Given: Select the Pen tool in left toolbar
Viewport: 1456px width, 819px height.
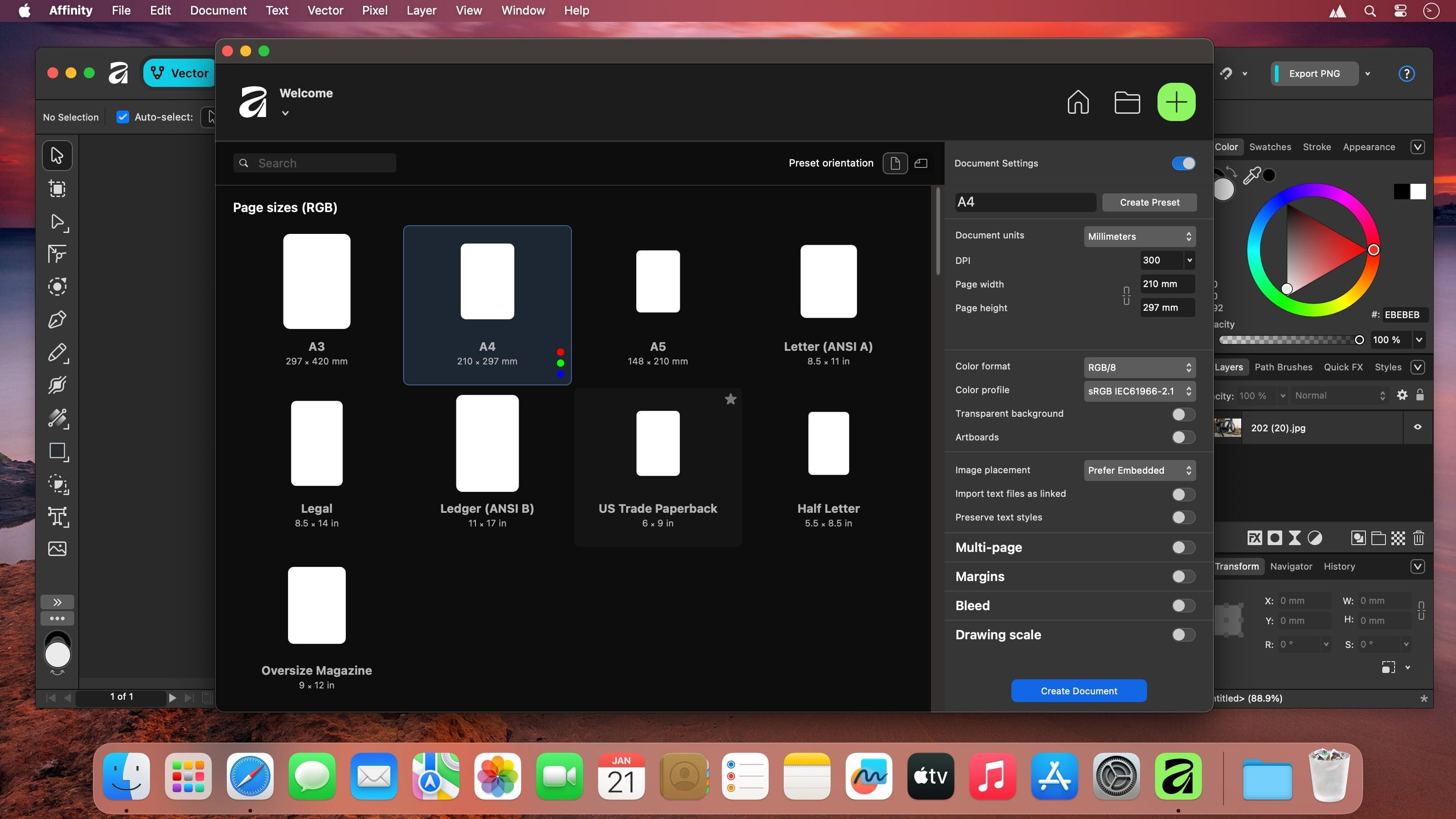Looking at the screenshot, I should pyautogui.click(x=57, y=320).
